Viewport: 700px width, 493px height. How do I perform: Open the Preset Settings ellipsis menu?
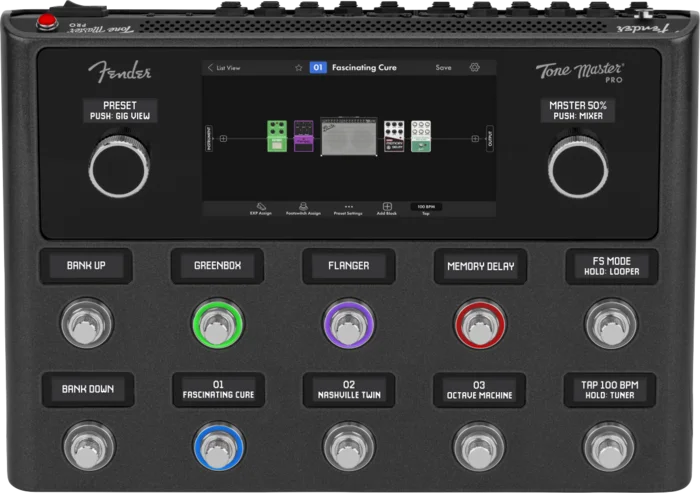tap(349, 206)
